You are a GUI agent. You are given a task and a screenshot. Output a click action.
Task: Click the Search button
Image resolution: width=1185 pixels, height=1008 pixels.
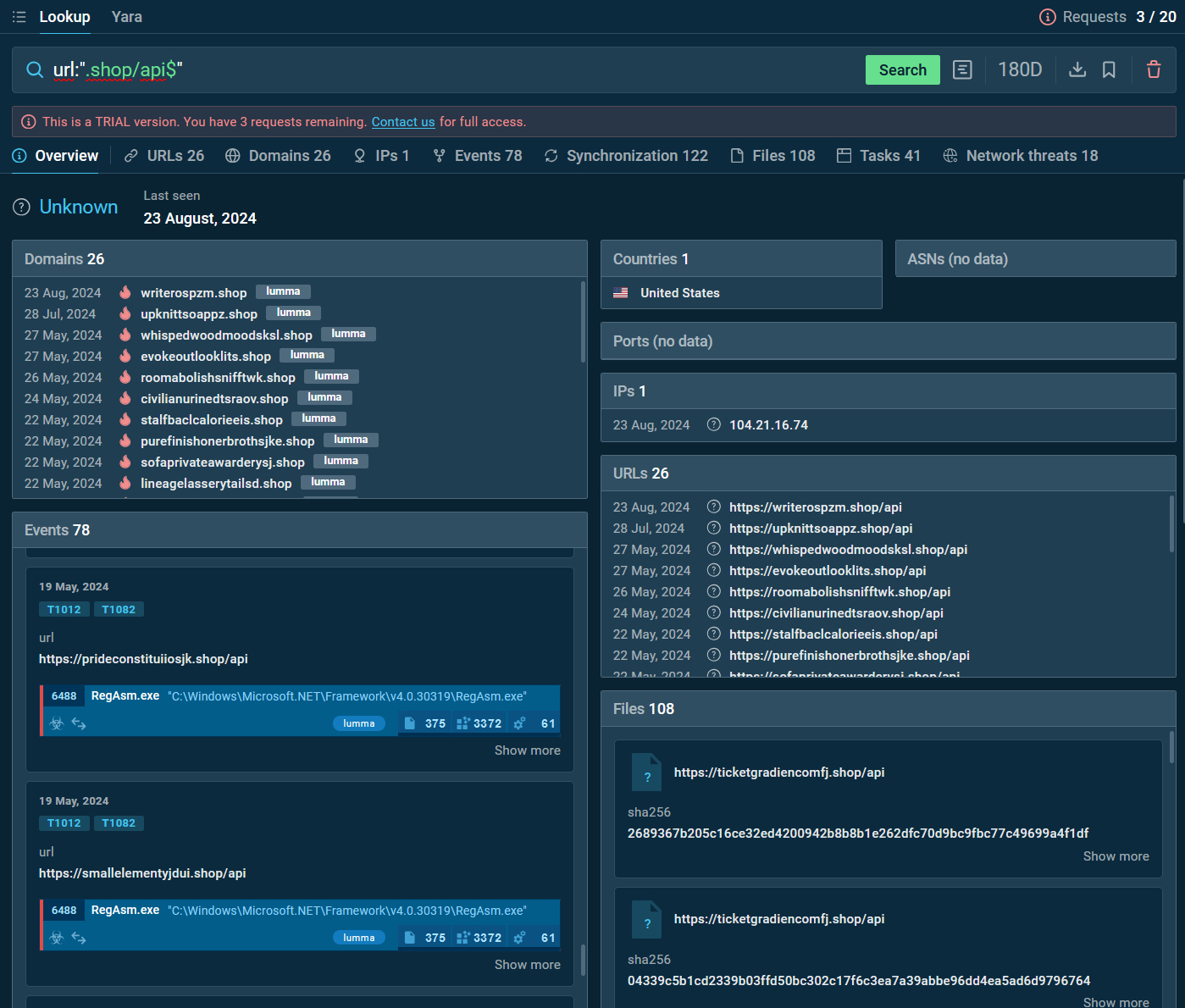click(902, 69)
